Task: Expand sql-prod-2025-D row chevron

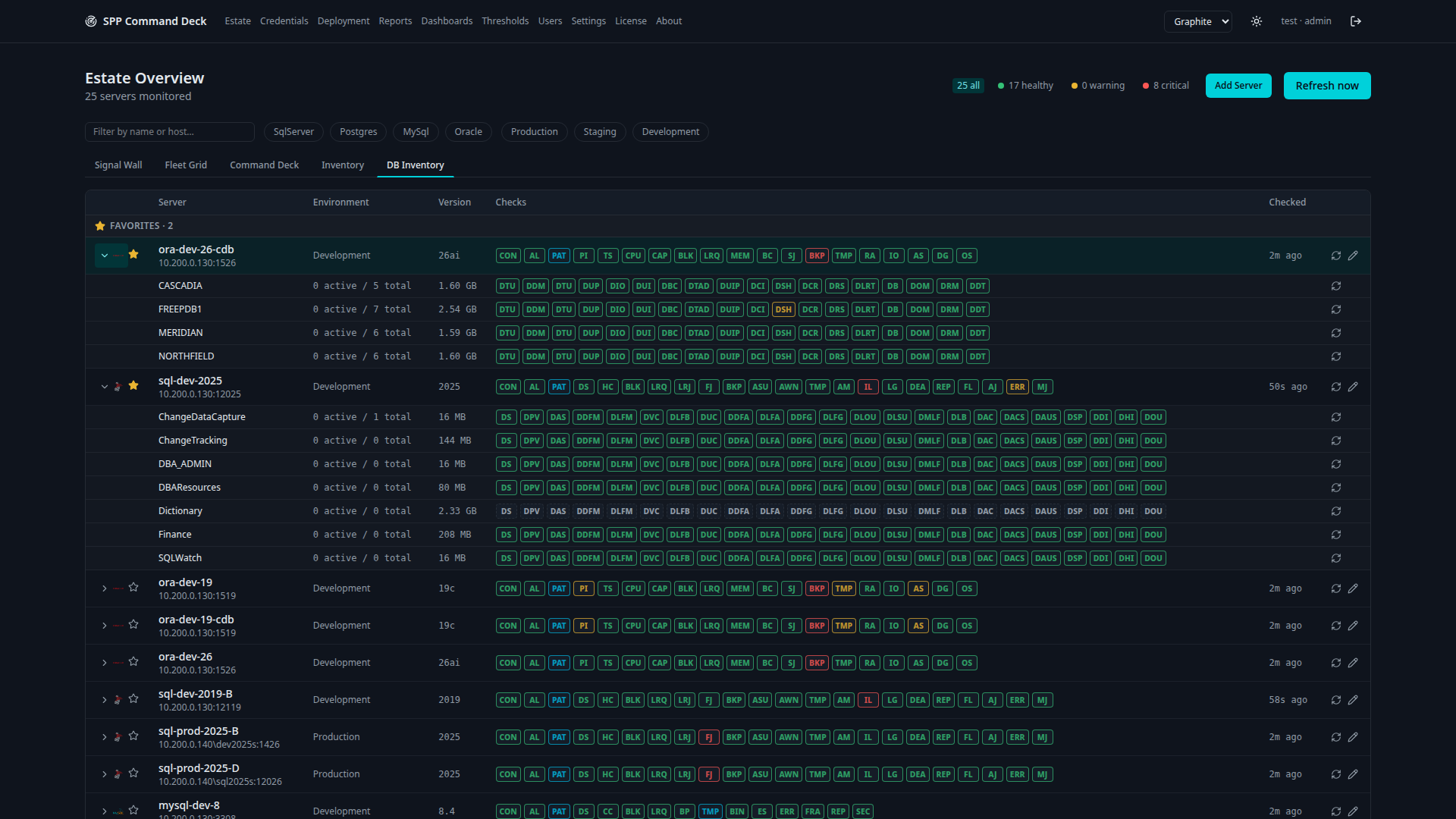Action: click(105, 774)
